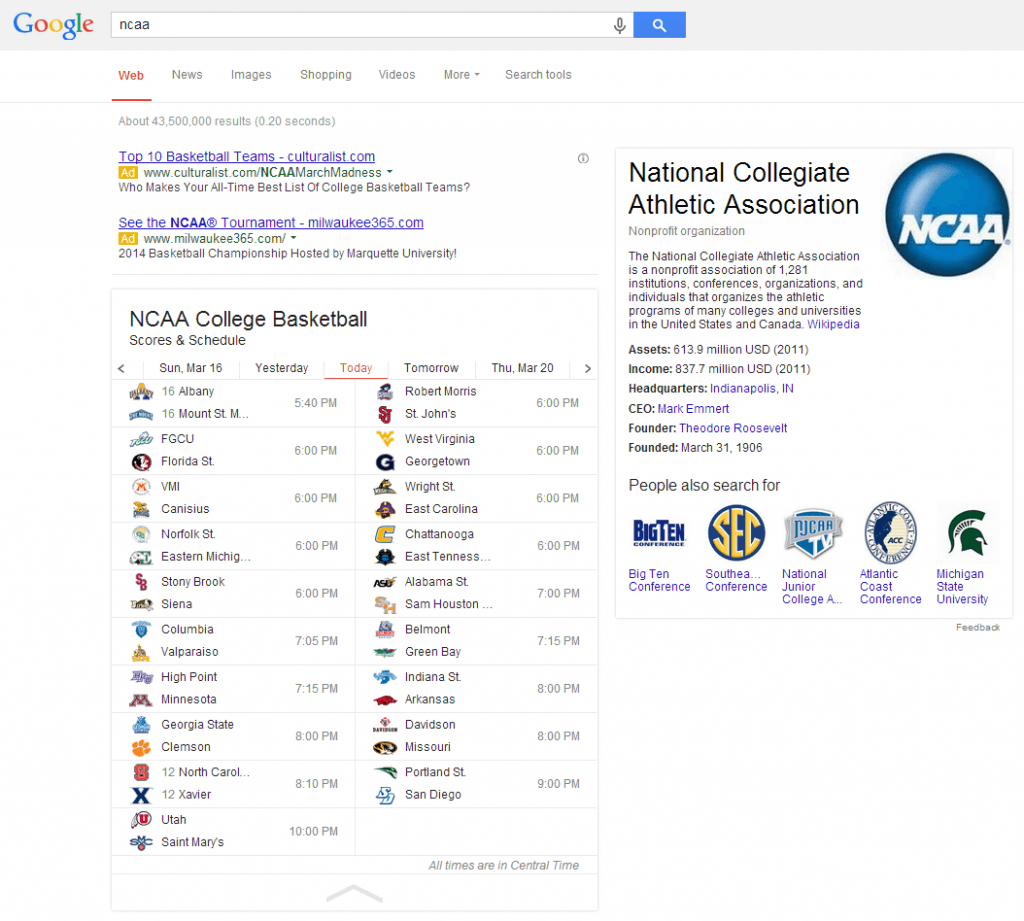
Task: Click the North Carolina State logo
Action: [141, 773]
